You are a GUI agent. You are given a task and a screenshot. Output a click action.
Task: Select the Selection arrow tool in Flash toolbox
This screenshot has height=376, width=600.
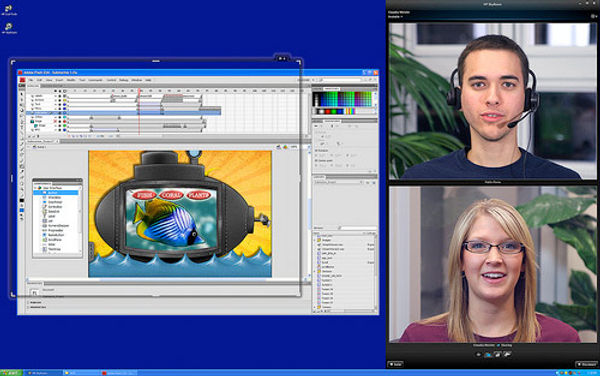click(22, 94)
